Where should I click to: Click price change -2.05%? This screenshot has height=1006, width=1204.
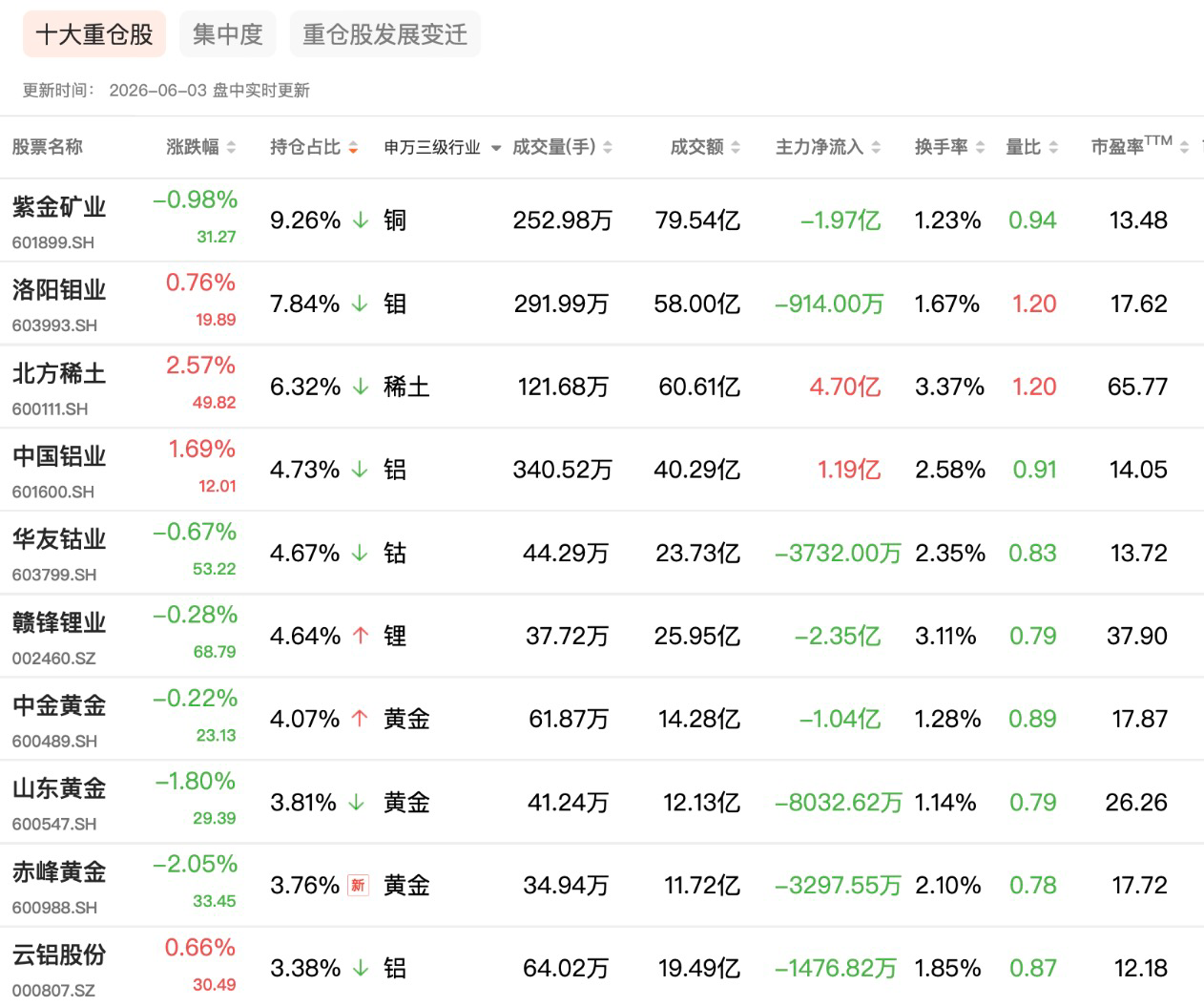[196, 865]
